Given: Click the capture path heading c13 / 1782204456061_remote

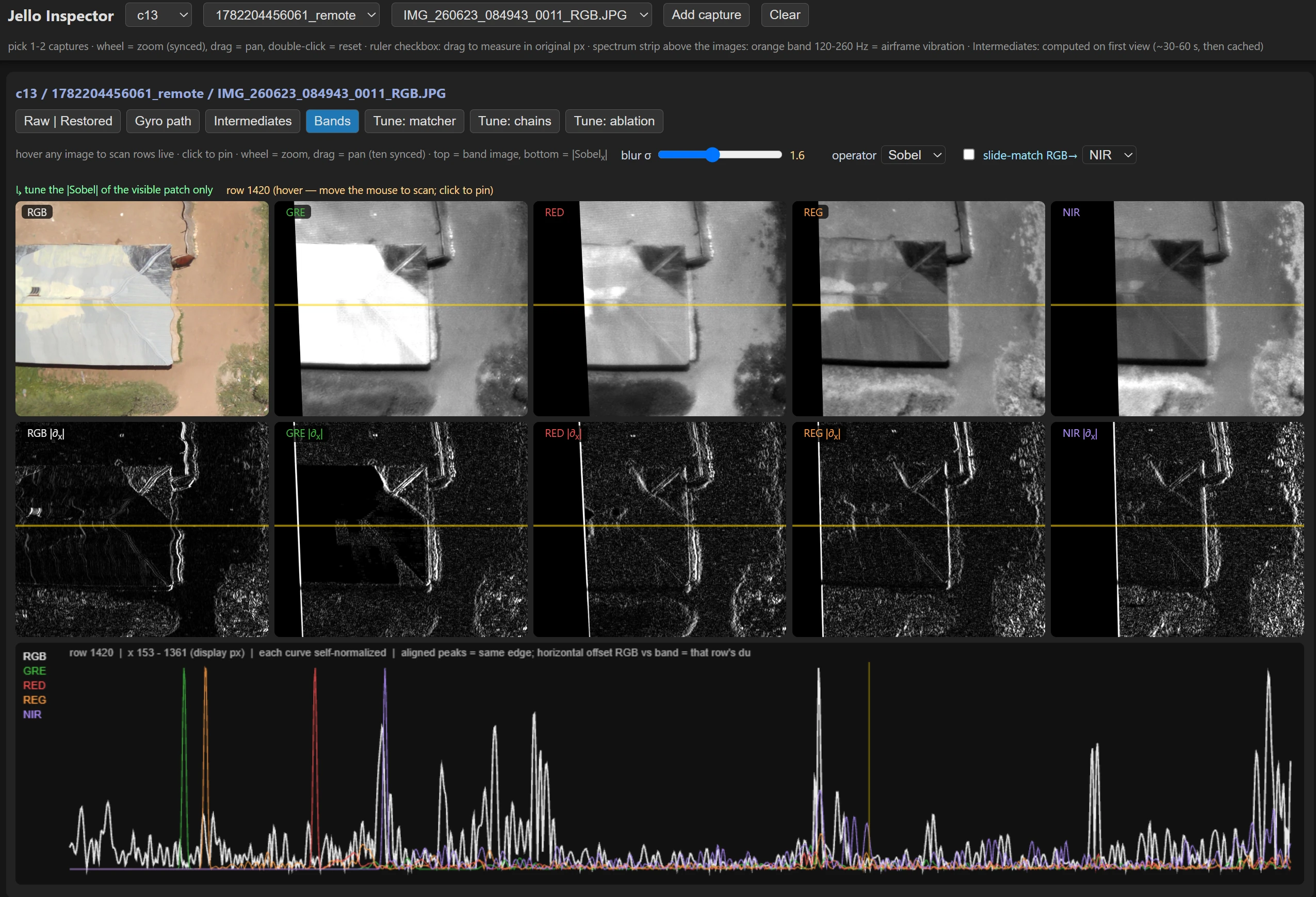Looking at the screenshot, I should tap(231, 93).
